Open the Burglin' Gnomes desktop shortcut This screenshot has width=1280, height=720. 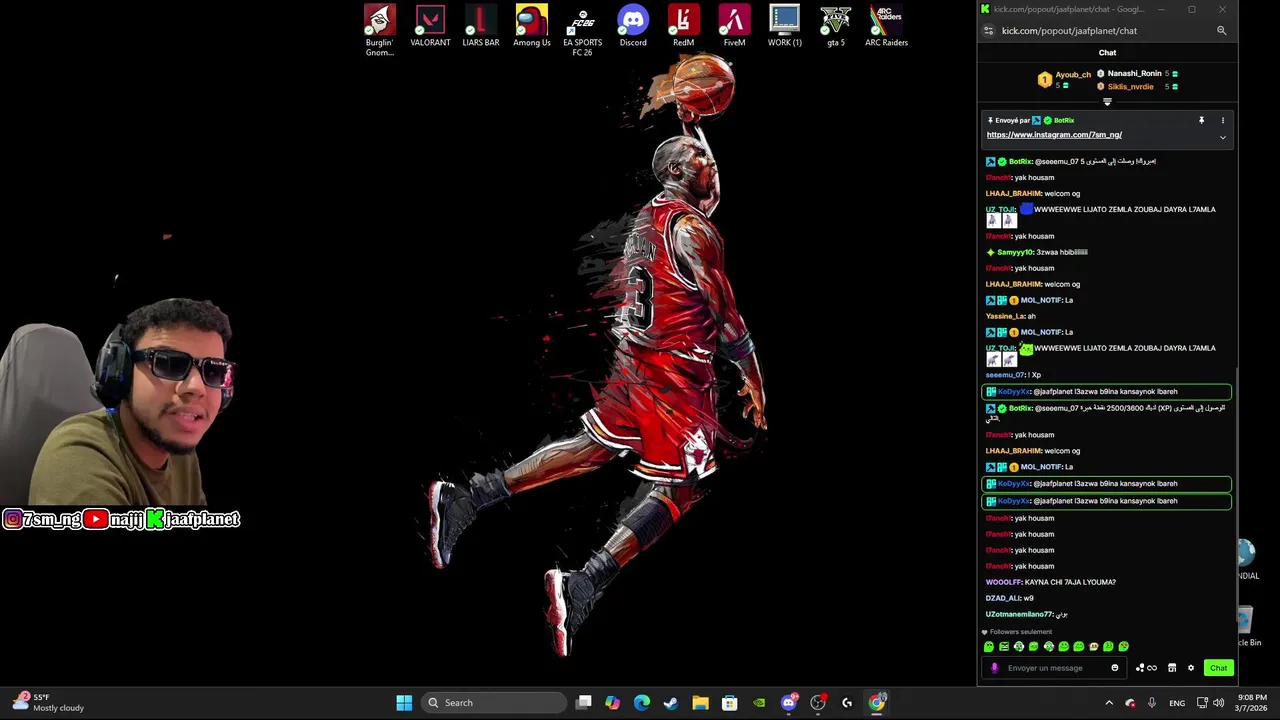(x=379, y=30)
